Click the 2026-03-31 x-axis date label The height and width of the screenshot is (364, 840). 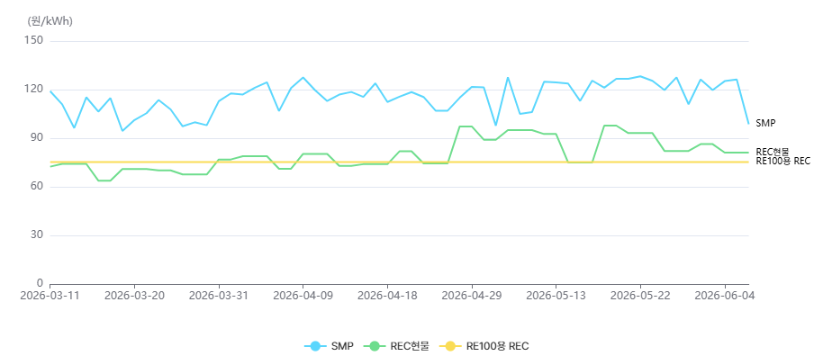tap(219, 295)
